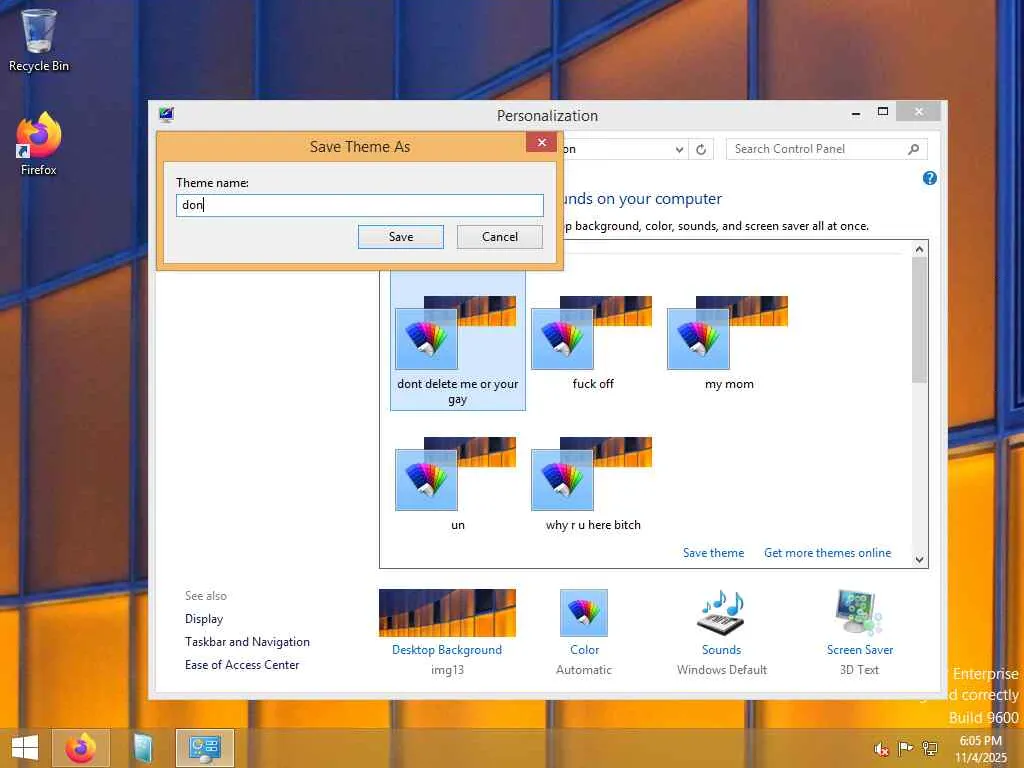This screenshot has height=768, width=1024.
Task: Click the muted volume tray icon
Action: [881, 748]
